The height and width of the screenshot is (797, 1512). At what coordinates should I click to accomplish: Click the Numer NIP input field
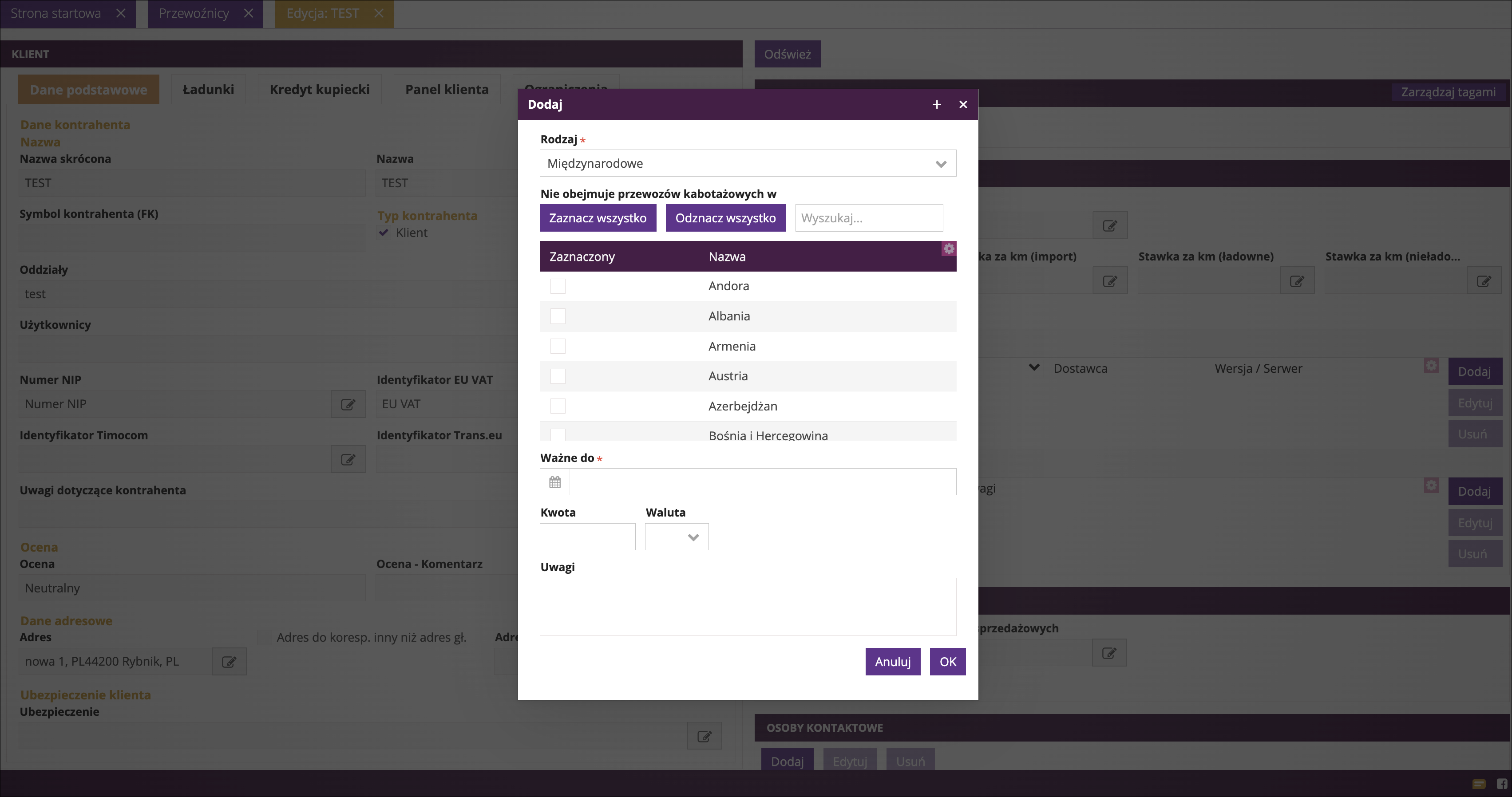pos(175,404)
